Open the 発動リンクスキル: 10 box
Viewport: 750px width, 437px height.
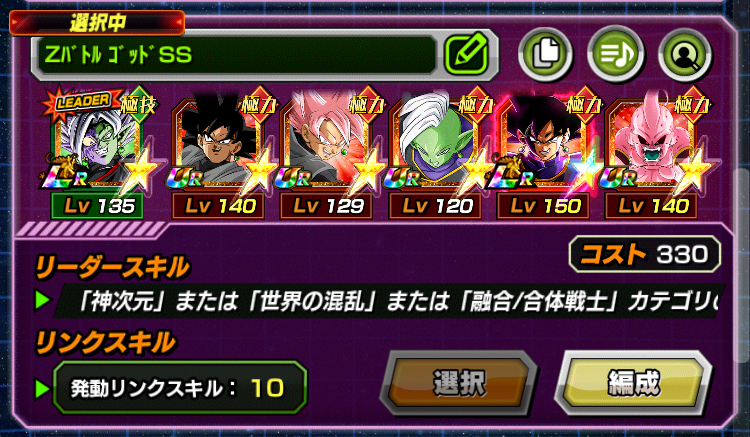[x=180, y=388]
